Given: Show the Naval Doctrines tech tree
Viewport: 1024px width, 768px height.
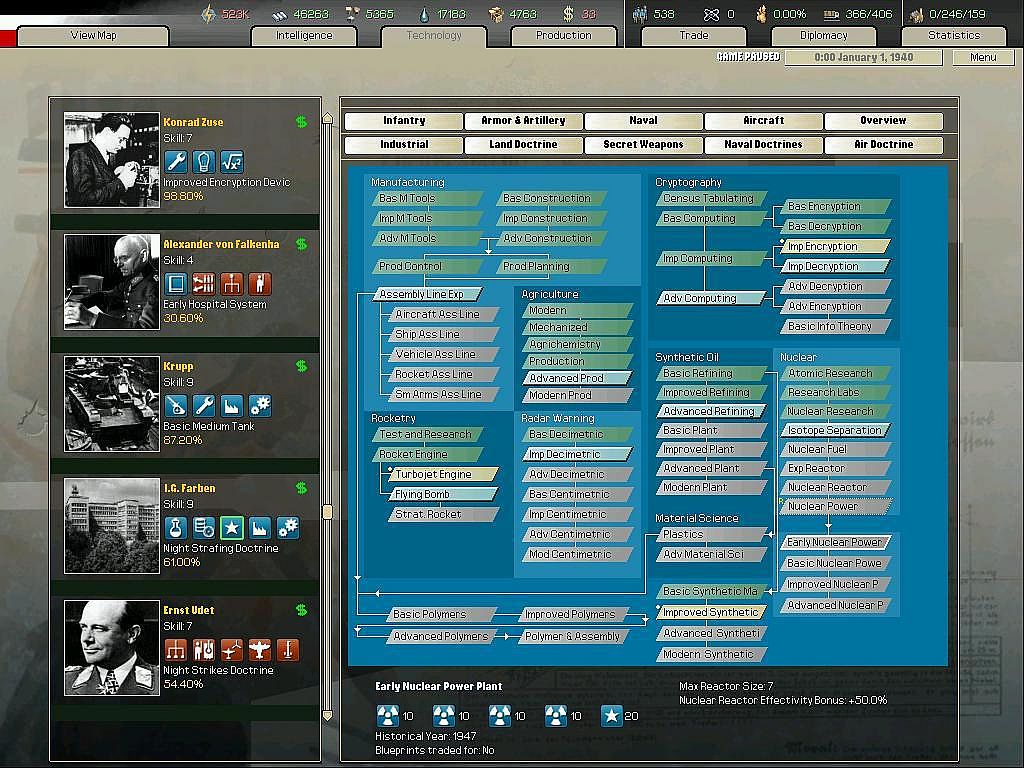Looking at the screenshot, I should (763, 145).
